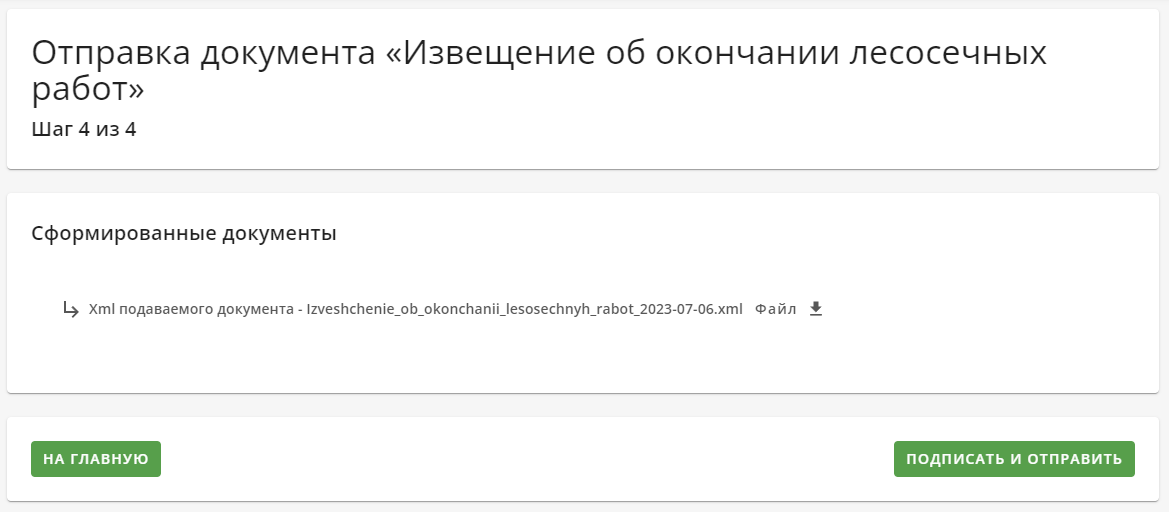Click the Файл label next to download icon
Screen dimensions: 1169x512
[x=775, y=309]
